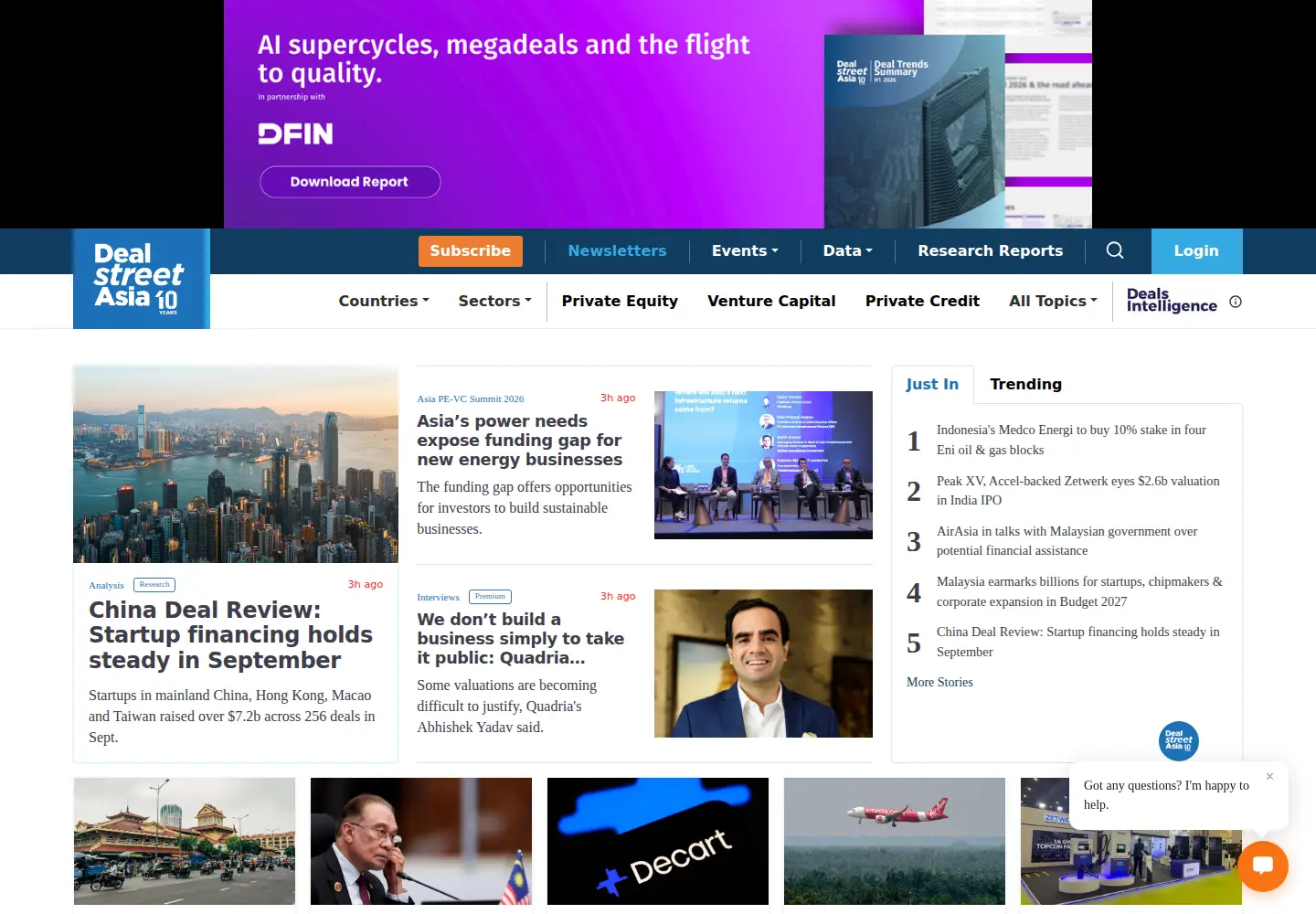Click the info icon beside Deals Intelligence

1236,302
